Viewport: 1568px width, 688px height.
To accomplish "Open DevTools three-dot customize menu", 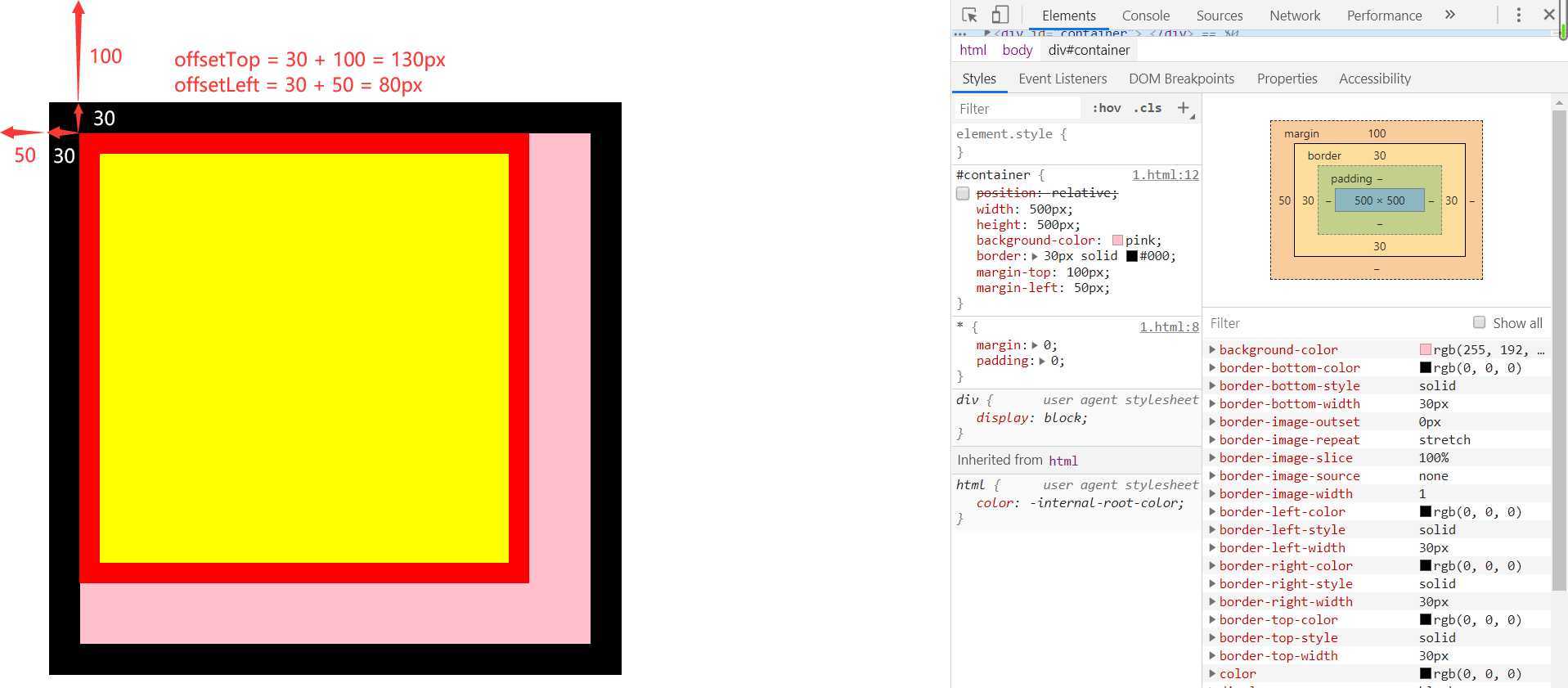I will [1519, 15].
